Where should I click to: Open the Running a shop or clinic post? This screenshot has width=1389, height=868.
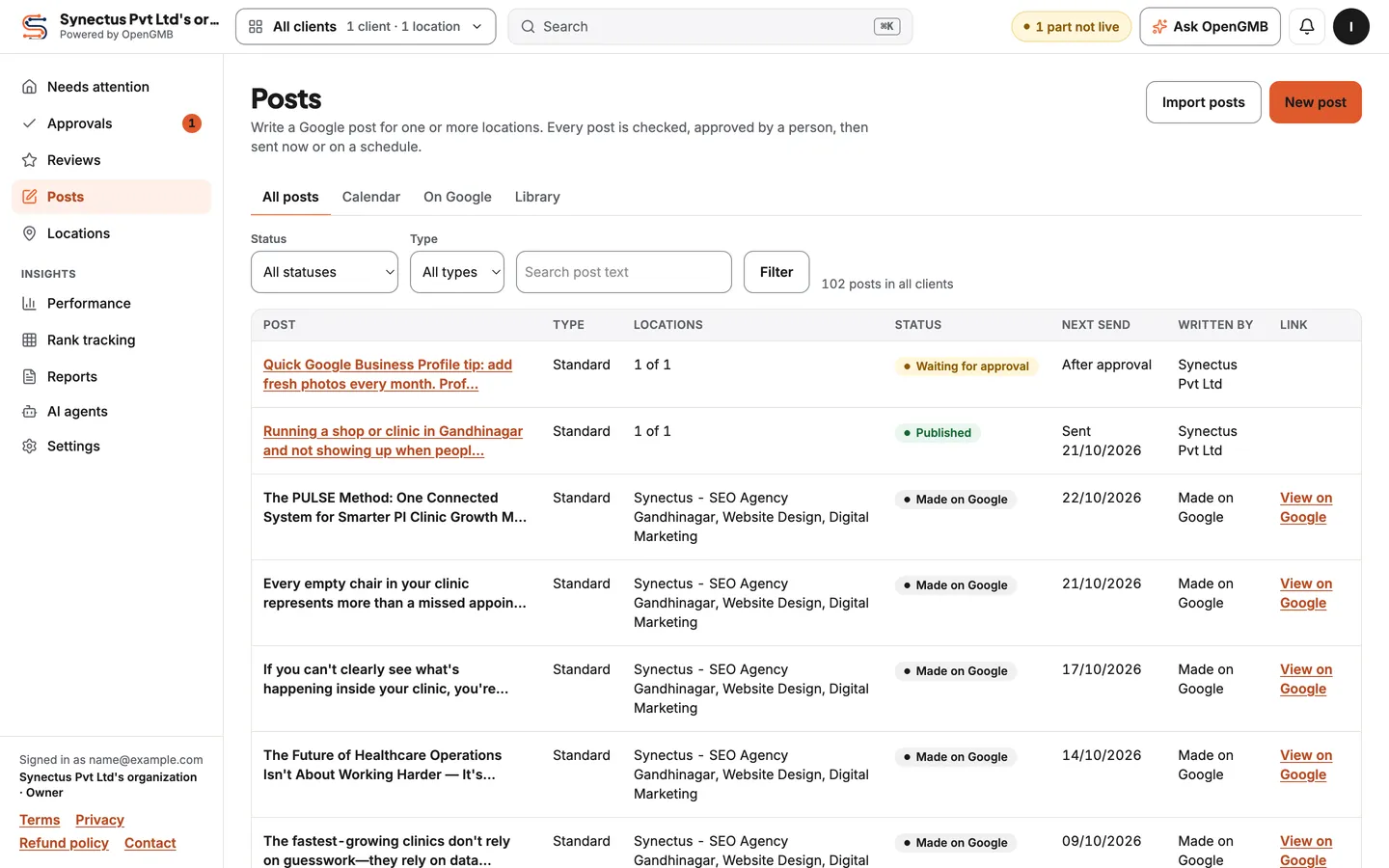[x=393, y=441]
